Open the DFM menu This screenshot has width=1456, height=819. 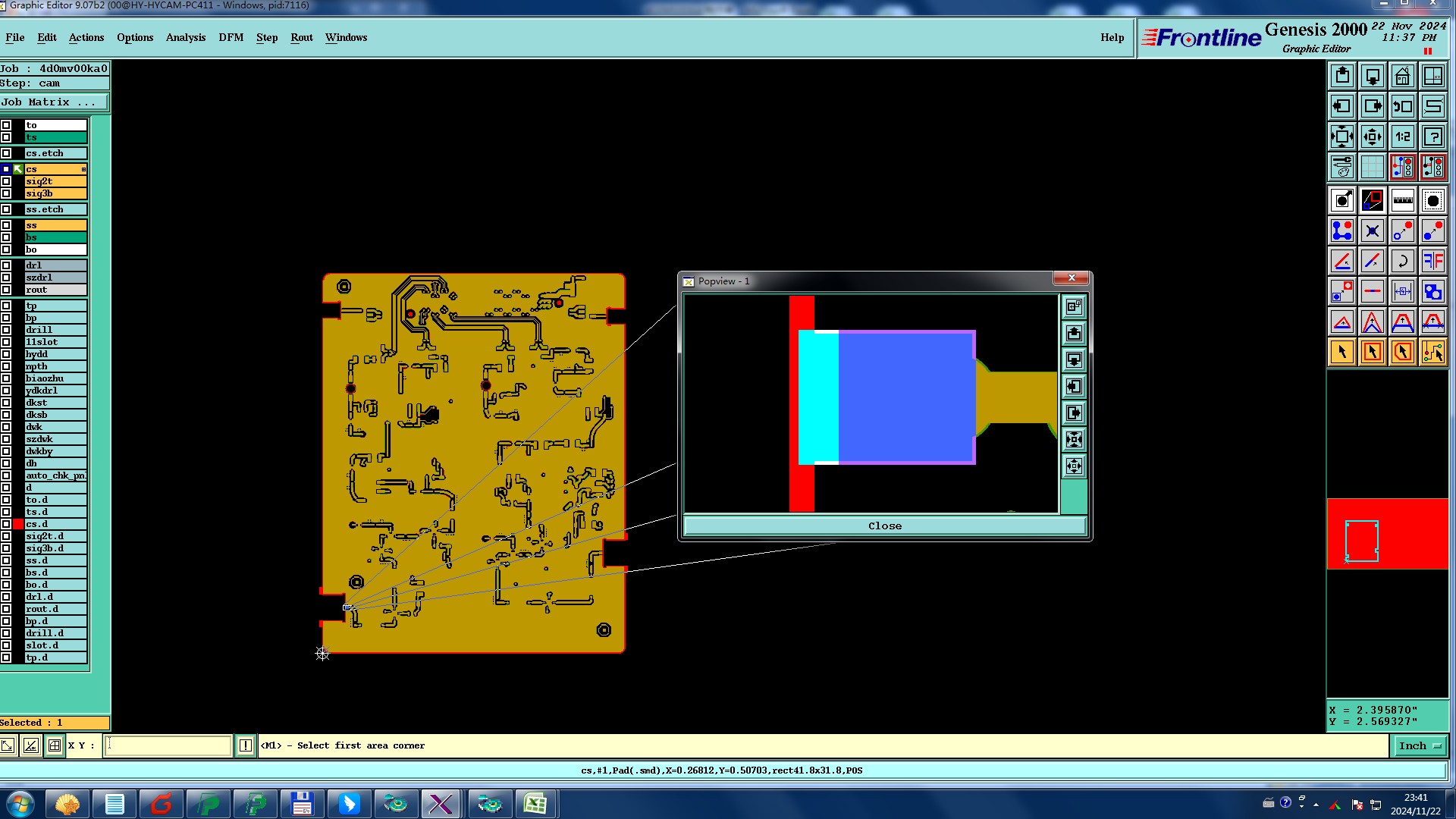231,37
